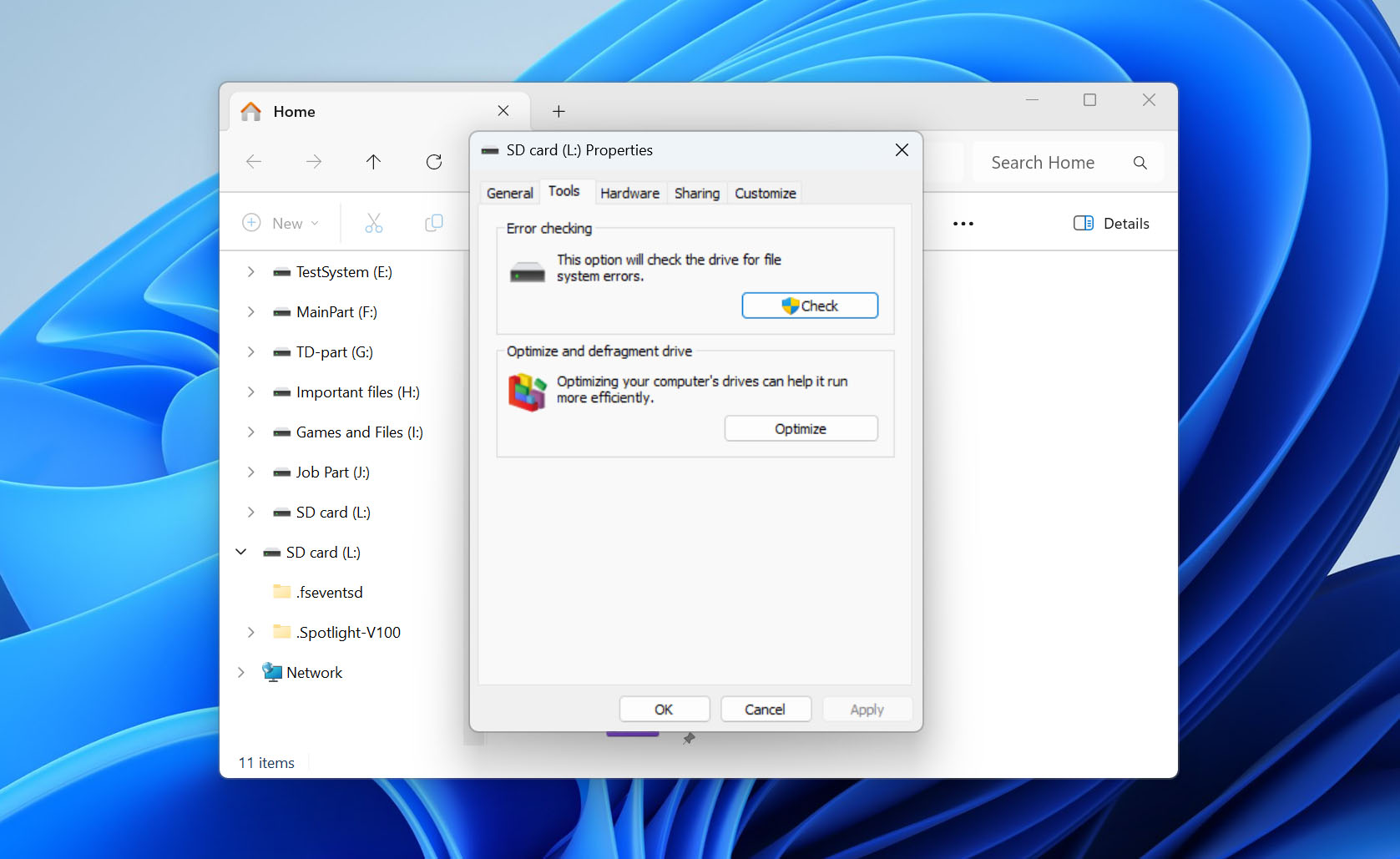This screenshot has height=859, width=1400.
Task: Click the search magnifier icon
Action: 1140,163
